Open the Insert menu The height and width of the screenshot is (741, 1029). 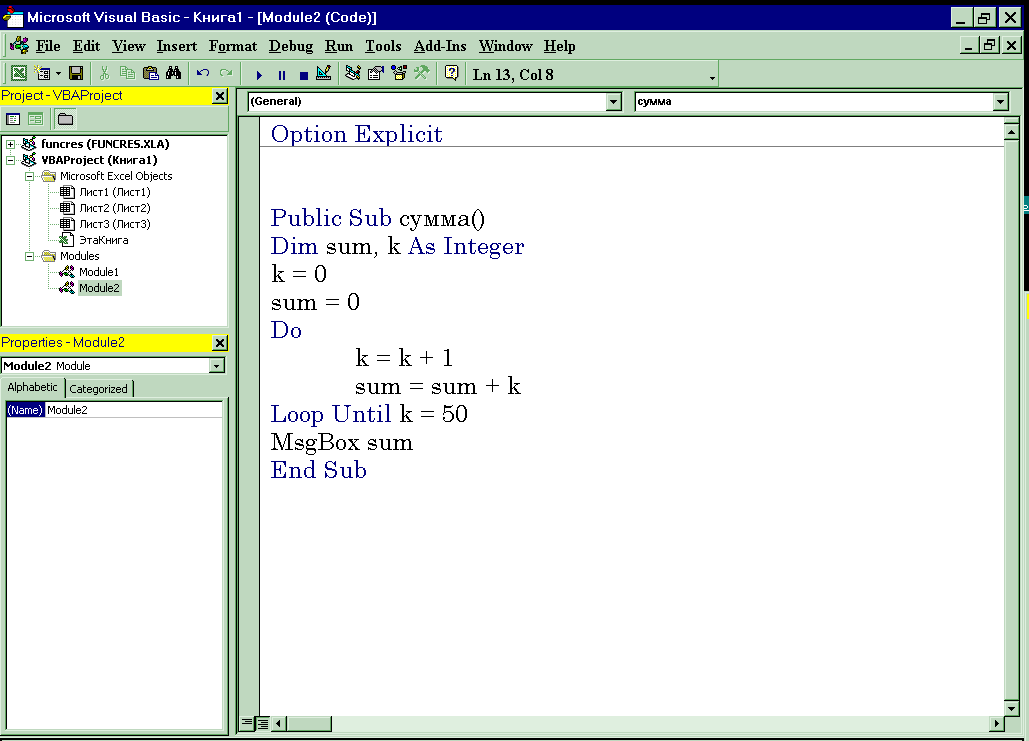point(177,46)
